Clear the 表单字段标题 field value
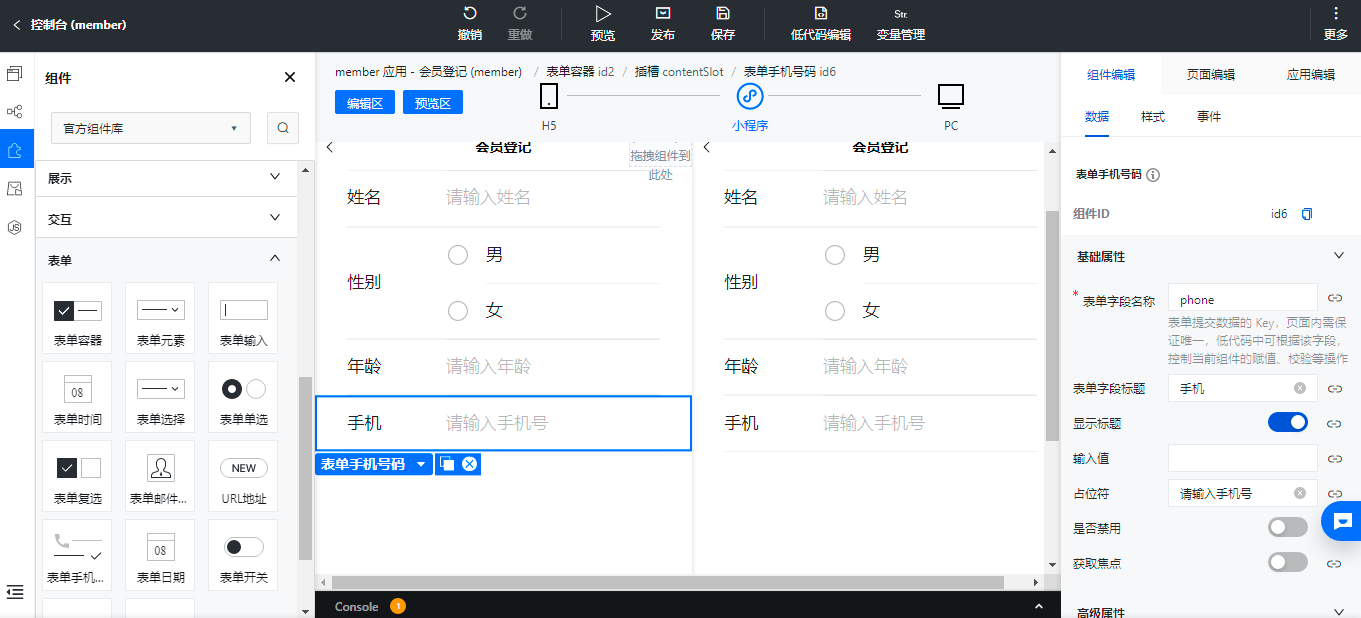This screenshot has height=618, width=1361. 1300,388
